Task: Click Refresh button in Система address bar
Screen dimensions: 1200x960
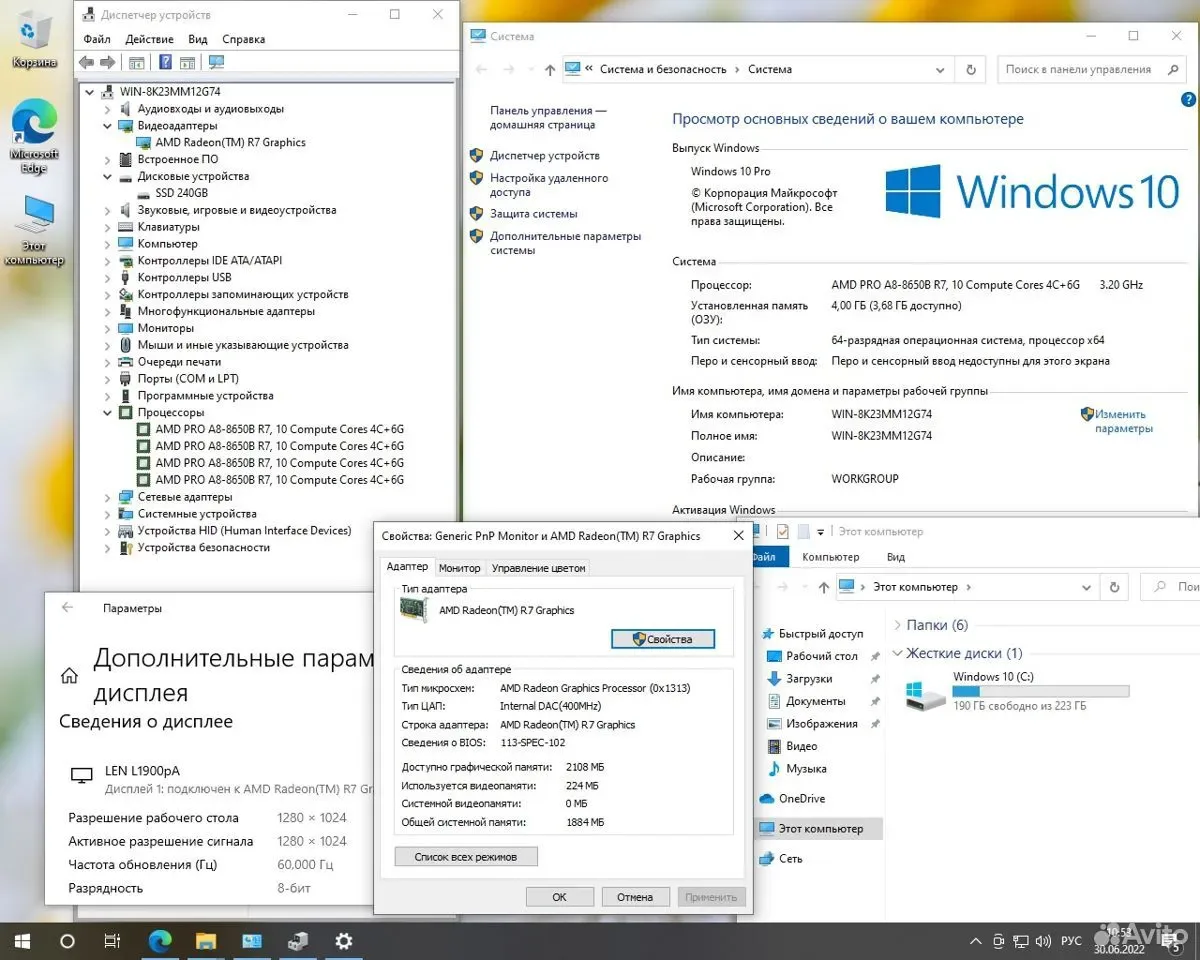Action: [x=970, y=70]
